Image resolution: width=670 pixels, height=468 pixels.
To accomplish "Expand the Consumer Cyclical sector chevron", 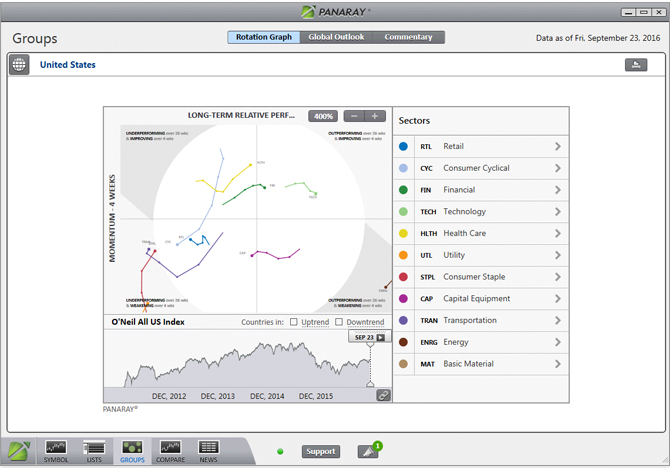I will point(558,168).
